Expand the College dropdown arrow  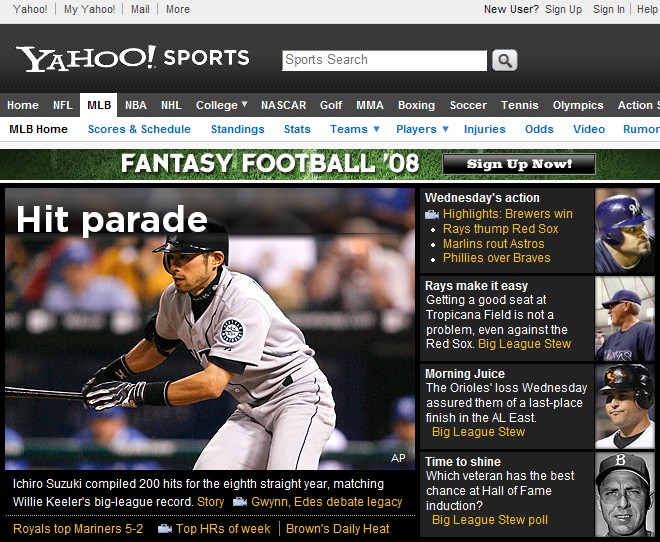(x=245, y=104)
